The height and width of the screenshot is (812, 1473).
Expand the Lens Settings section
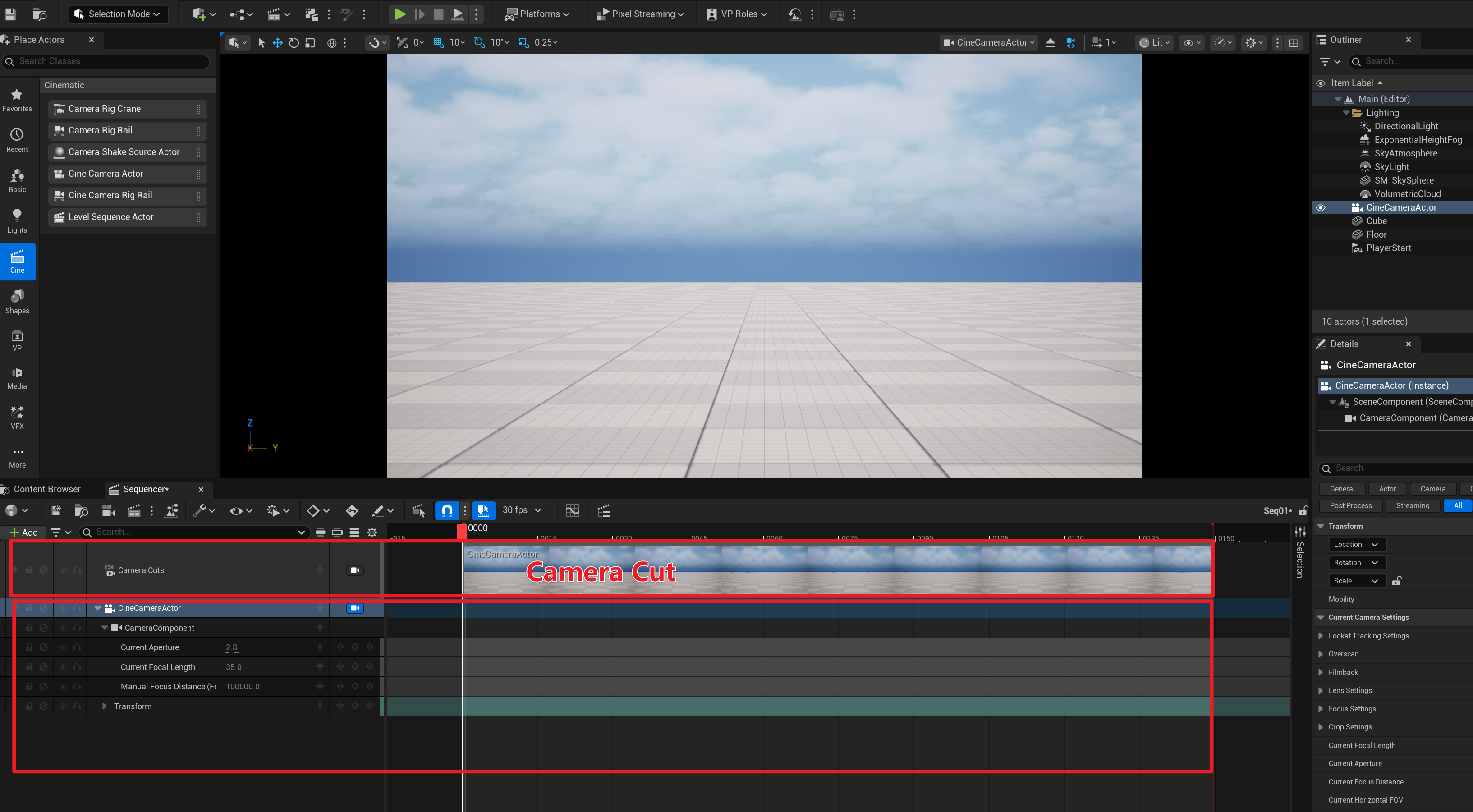tap(1321, 690)
